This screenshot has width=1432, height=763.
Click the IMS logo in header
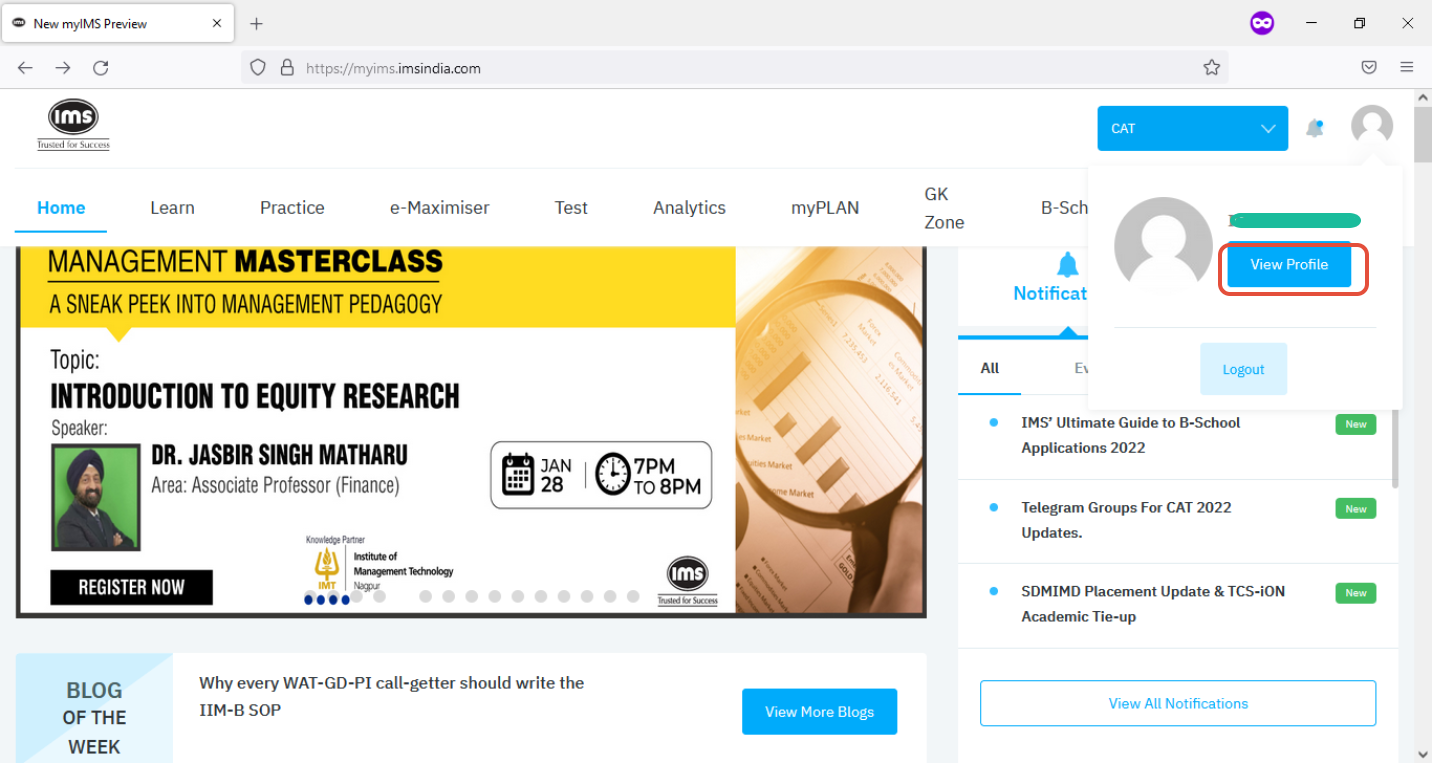(74, 125)
